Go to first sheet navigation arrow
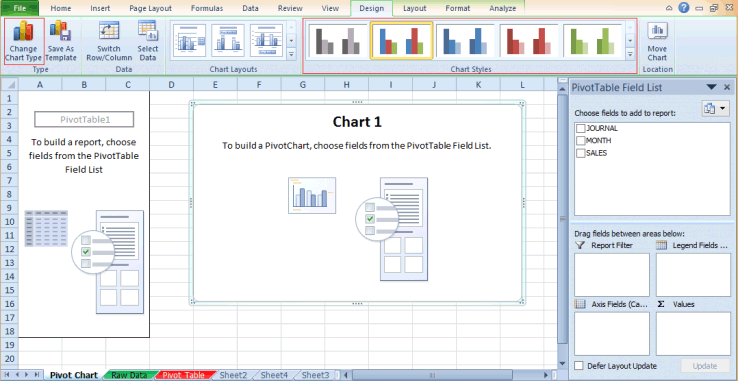 (7, 375)
